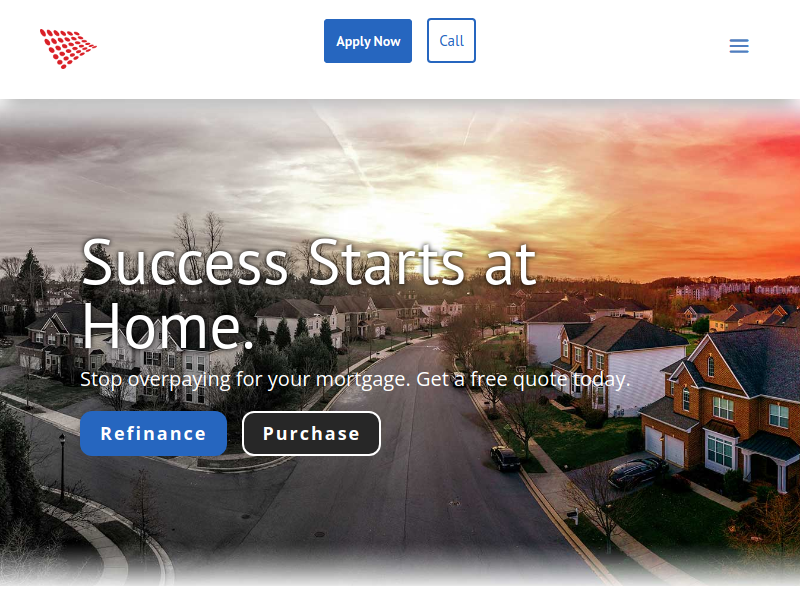The height and width of the screenshot is (600, 800).
Task: Click the "Success Starts at Home." headline
Action: (309, 294)
